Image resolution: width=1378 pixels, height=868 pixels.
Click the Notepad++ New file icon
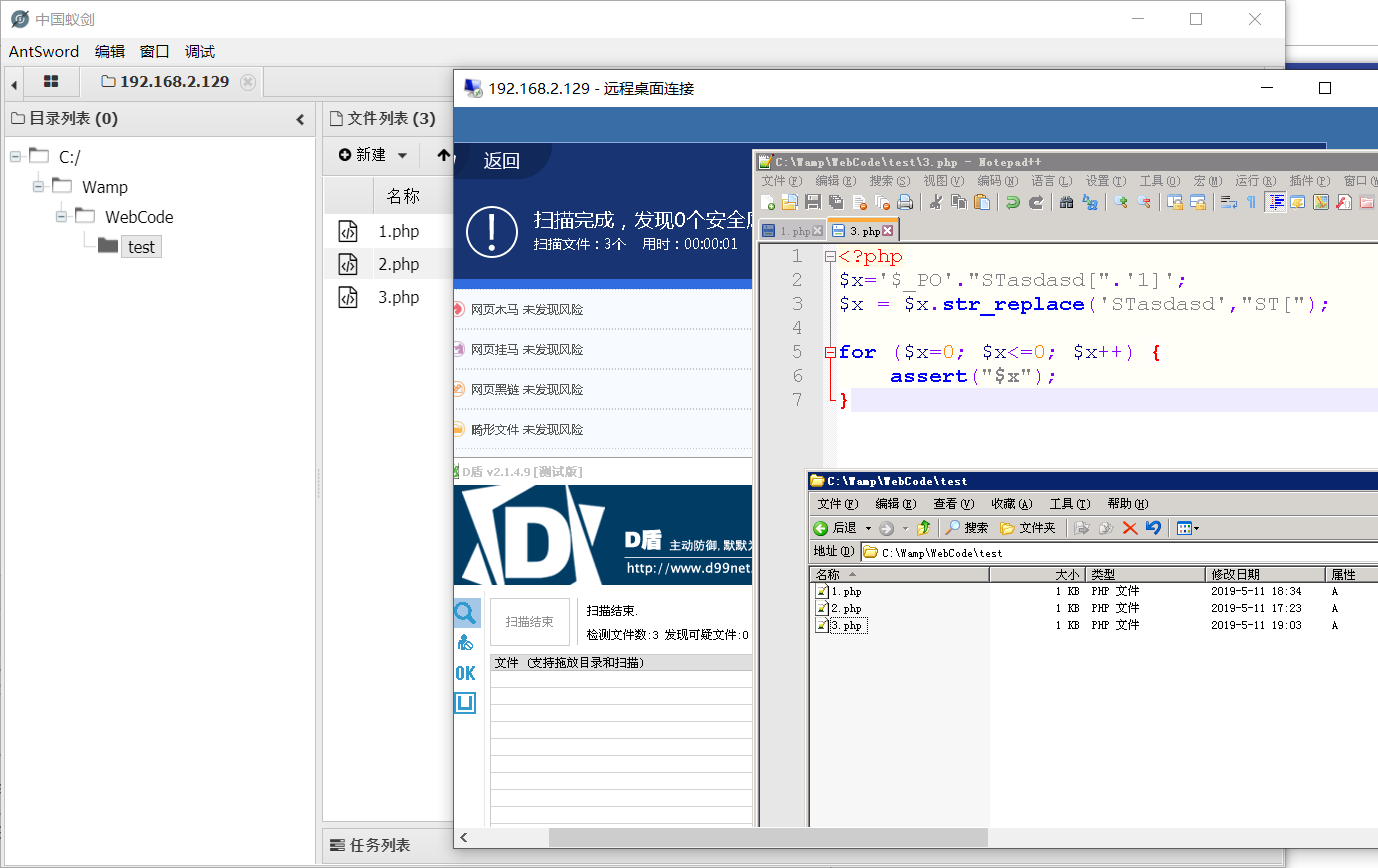click(768, 202)
